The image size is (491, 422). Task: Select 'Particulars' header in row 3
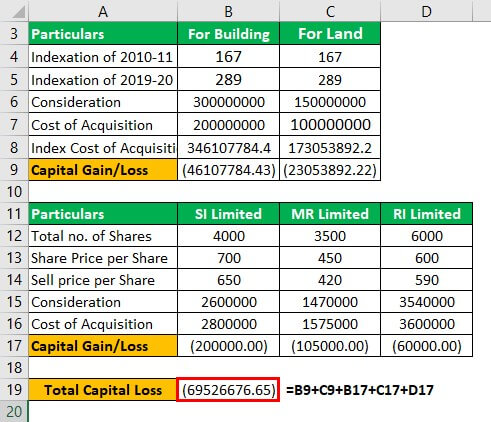103,34
